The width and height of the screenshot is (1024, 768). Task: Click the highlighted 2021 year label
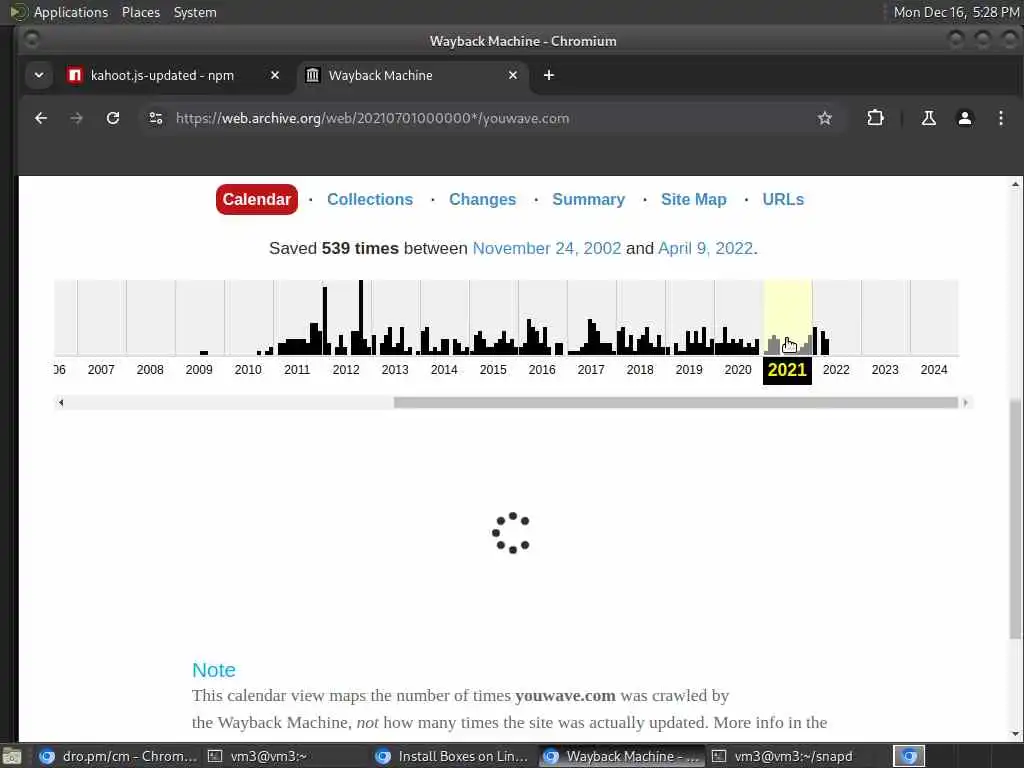[x=787, y=370]
